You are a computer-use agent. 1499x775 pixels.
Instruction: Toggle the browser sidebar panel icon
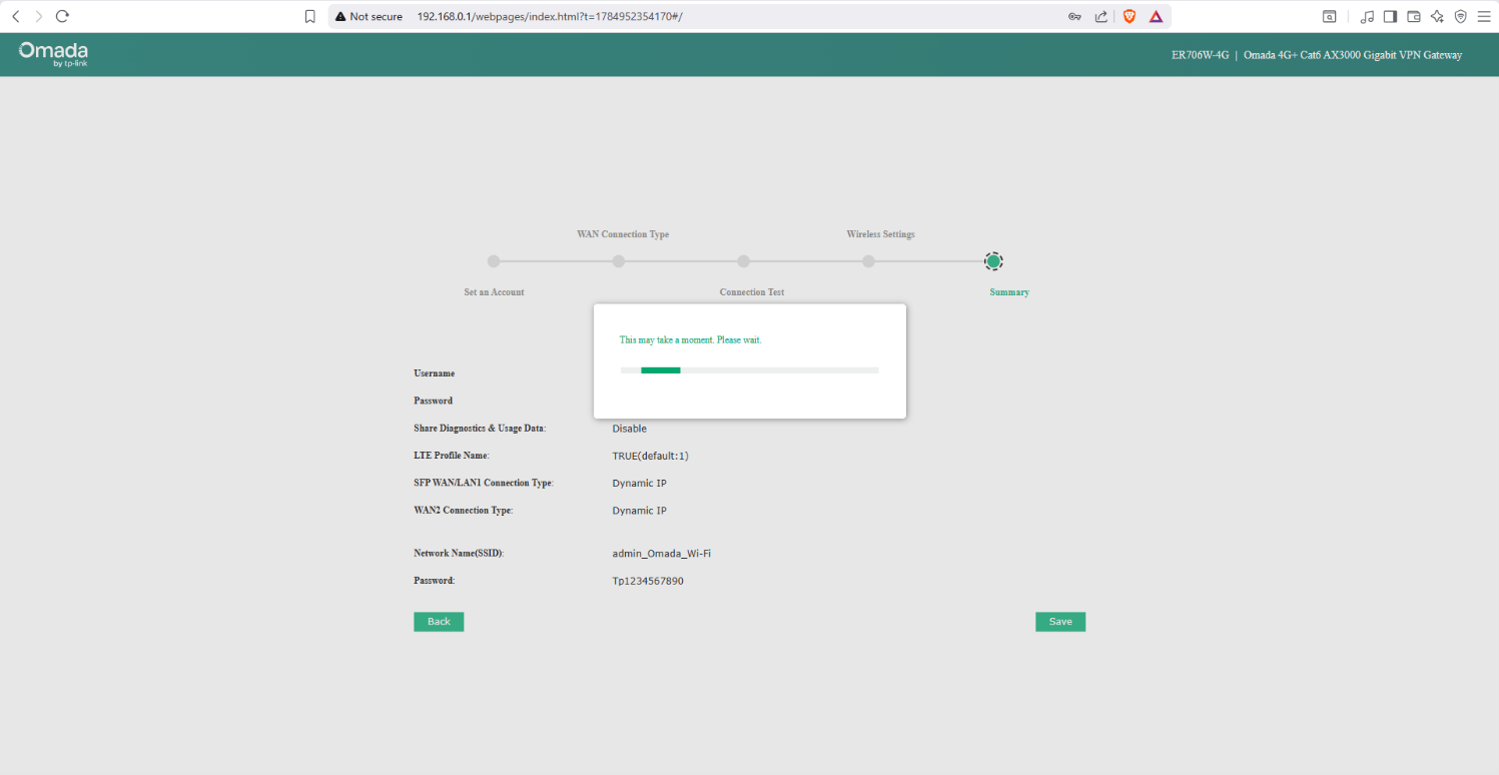pyautogui.click(x=1390, y=16)
